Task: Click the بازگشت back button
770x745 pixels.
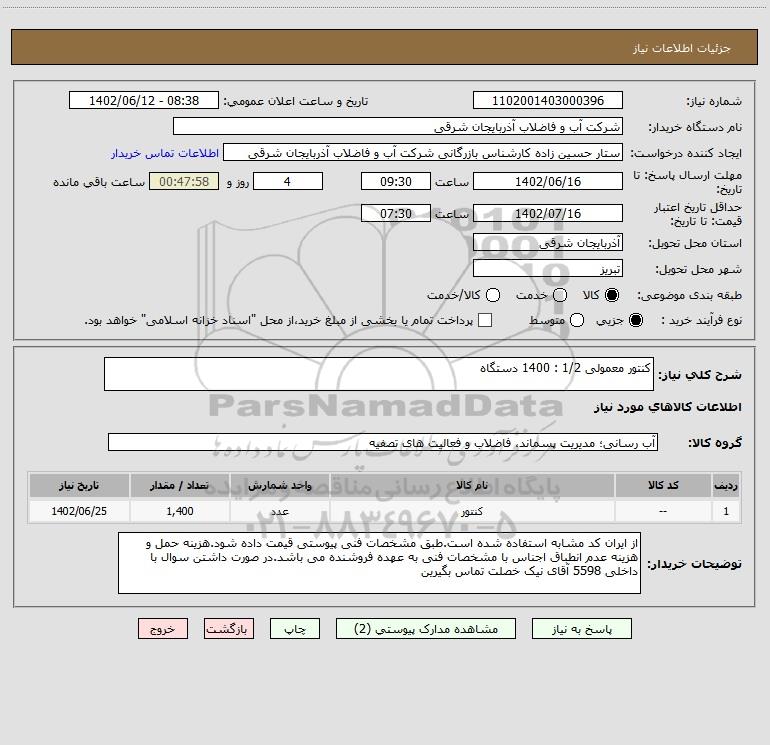Action: (229, 629)
